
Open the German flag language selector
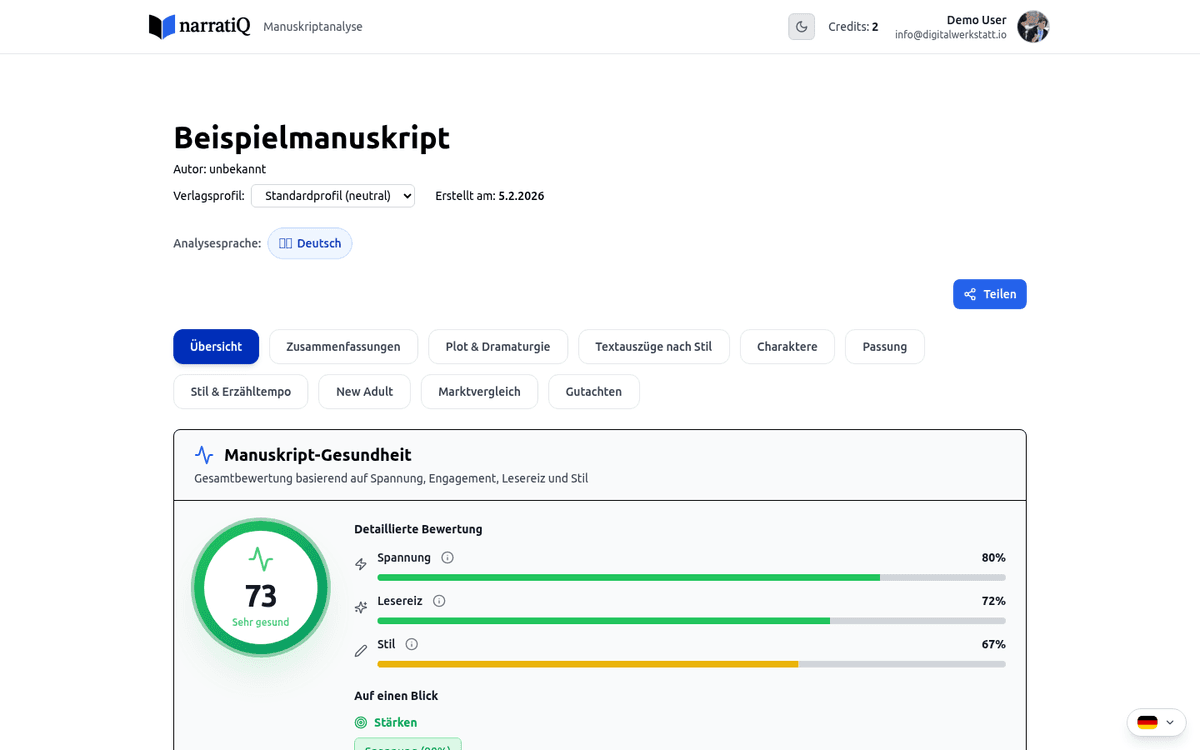(x=1156, y=722)
